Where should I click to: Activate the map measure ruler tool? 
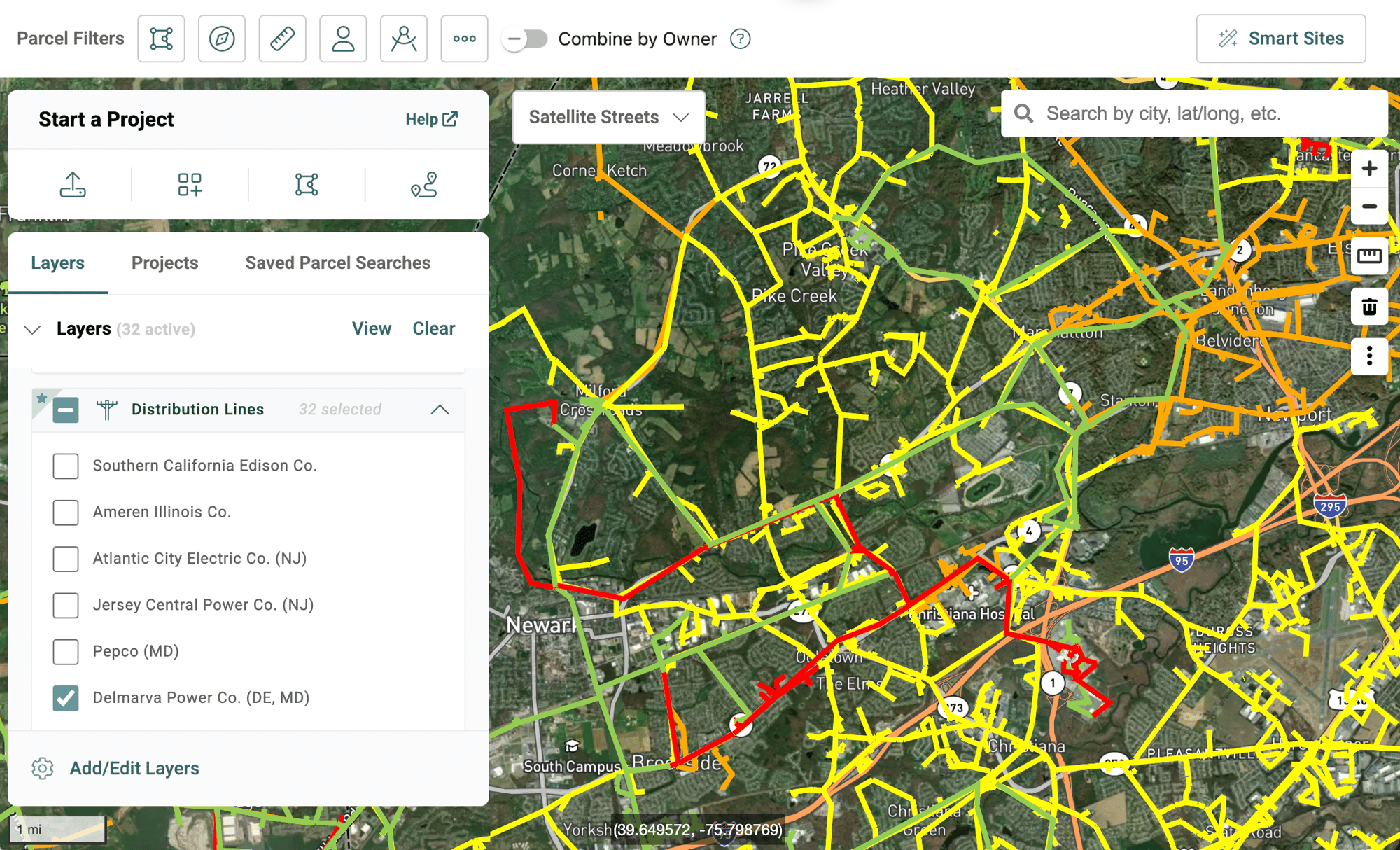pos(1369,256)
